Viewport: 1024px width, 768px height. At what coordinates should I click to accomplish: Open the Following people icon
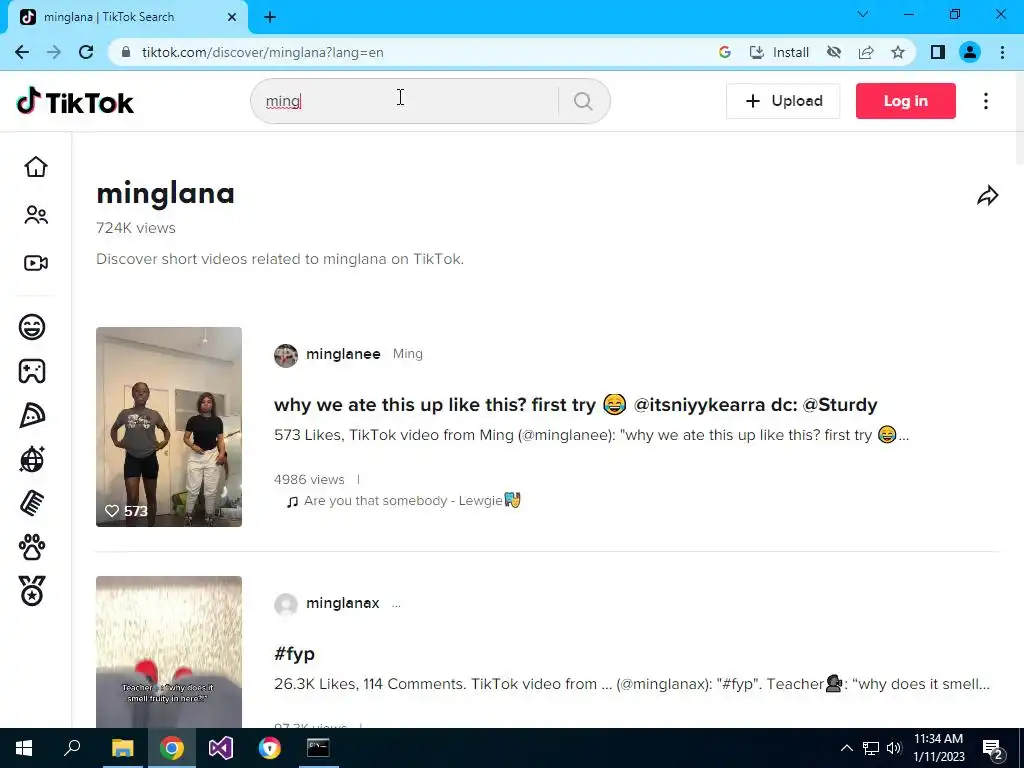tap(36, 215)
